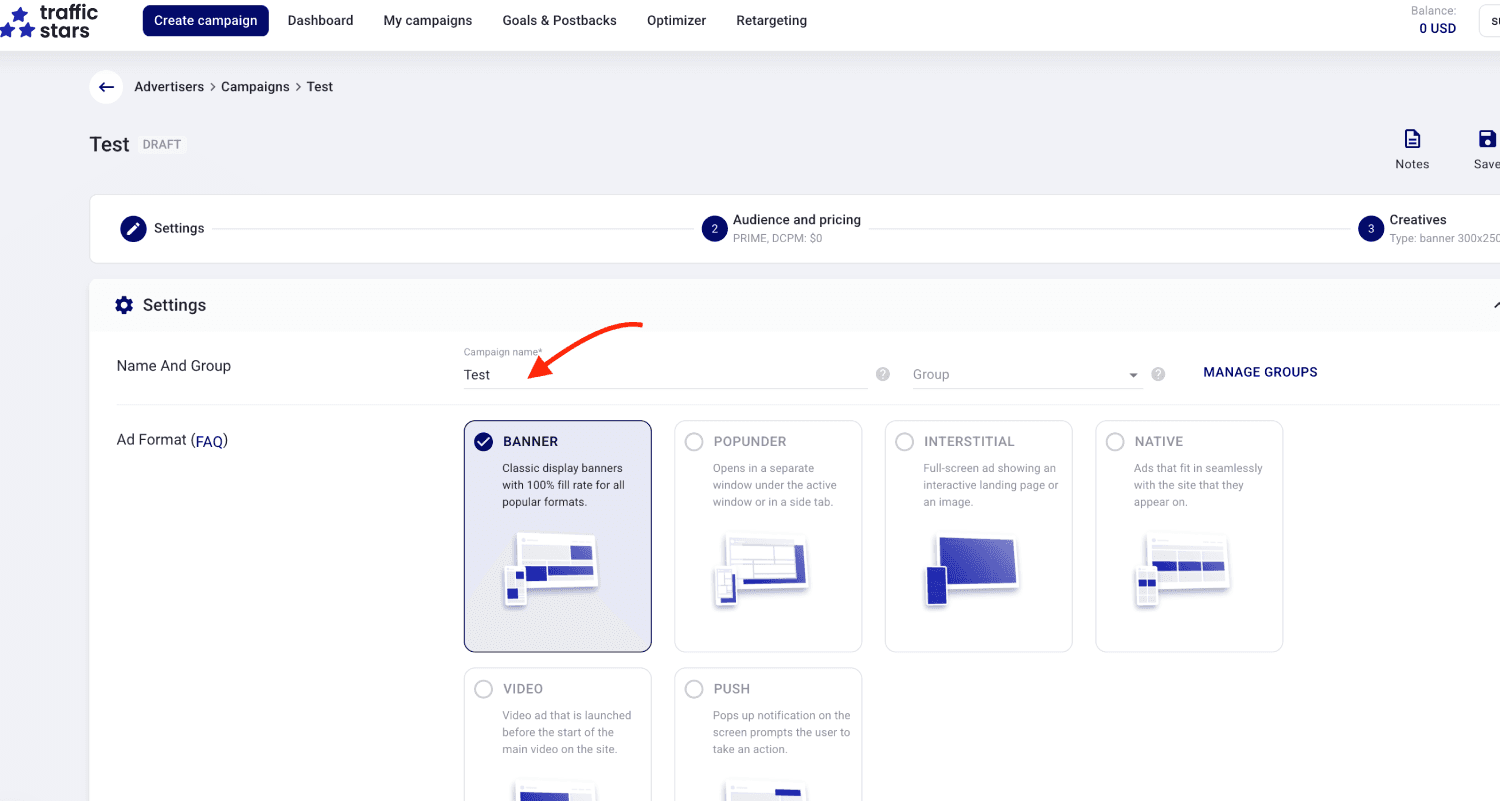Click the Settings step pencil icon

pos(133,228)
